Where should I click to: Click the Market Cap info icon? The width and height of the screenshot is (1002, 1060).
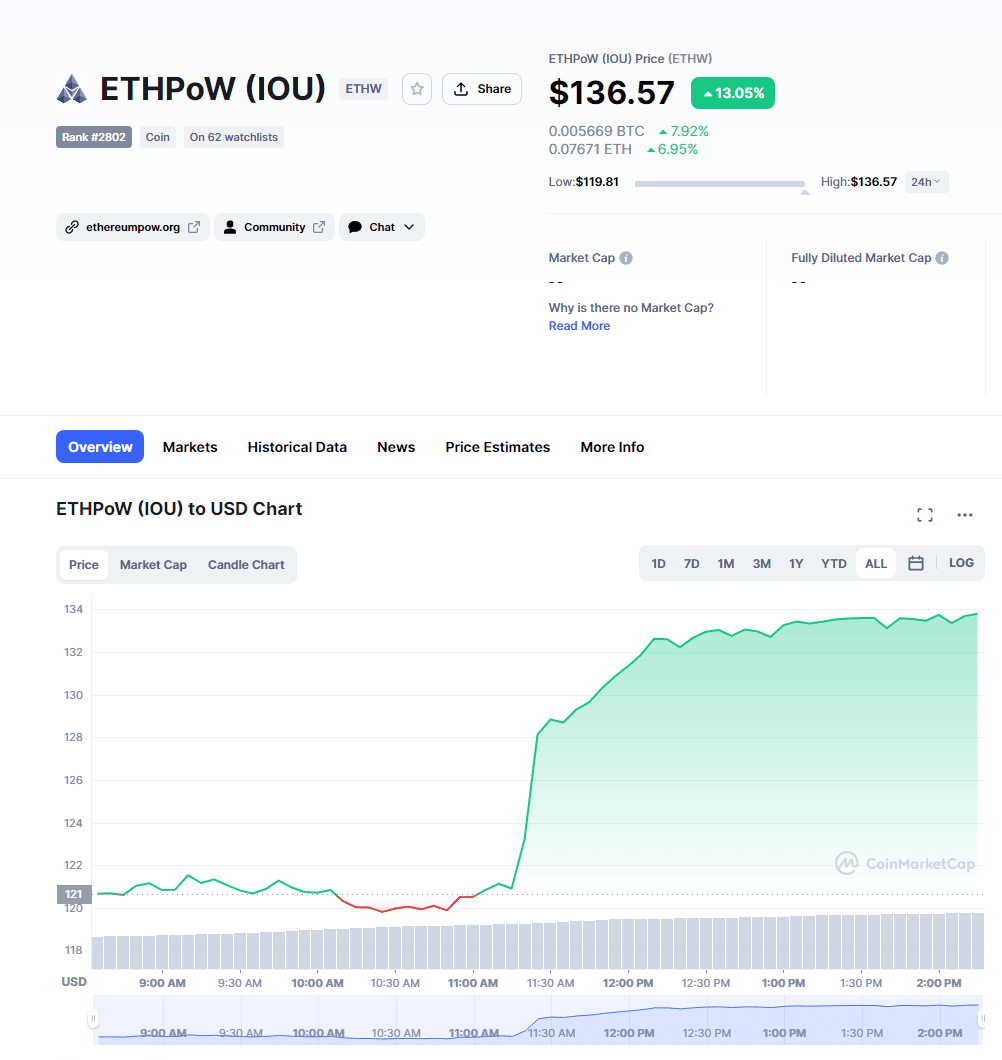tap(626, 258)
